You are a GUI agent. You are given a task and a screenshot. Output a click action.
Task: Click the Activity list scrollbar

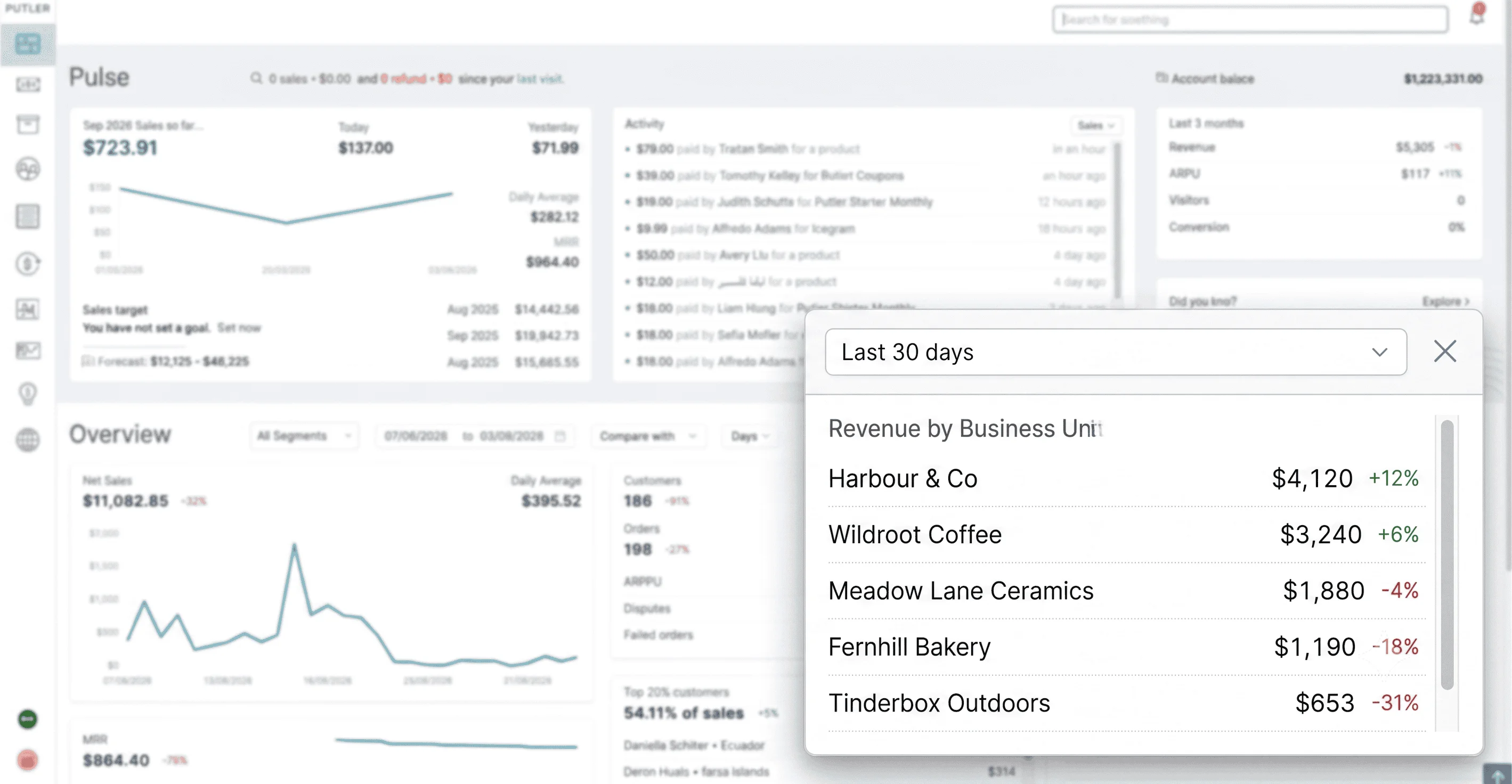tap(1117, 220)
